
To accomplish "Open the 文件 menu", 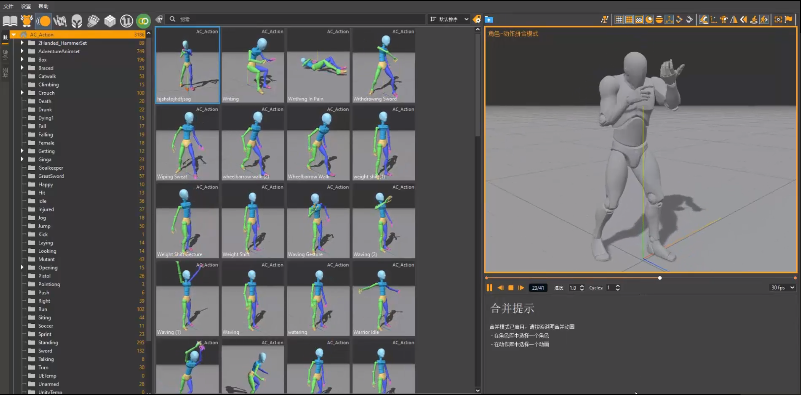I will tap(8, 6).
